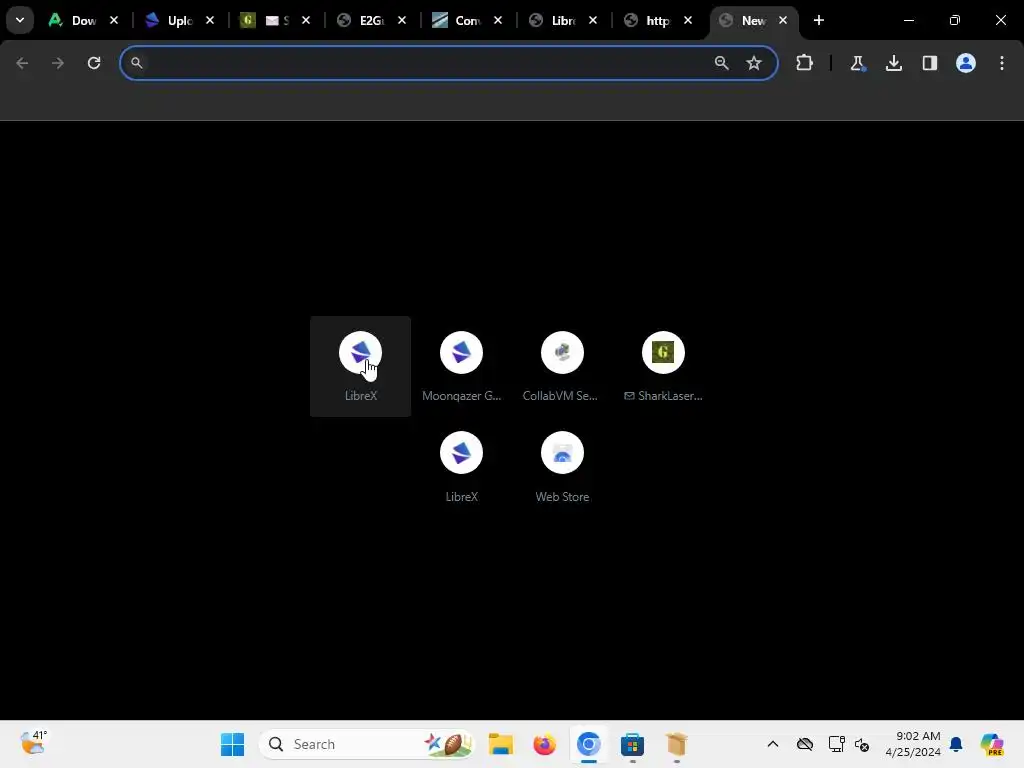Screen dimensions: 1024x768
Task: Open the notification bell icon
Action: (956, 744)
